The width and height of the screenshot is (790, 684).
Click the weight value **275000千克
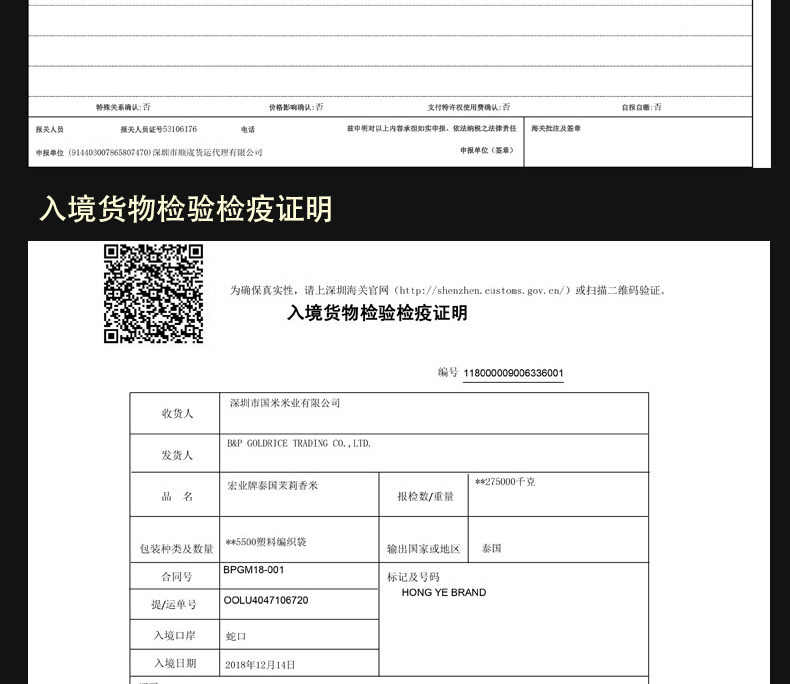click(x=505, y=482)
